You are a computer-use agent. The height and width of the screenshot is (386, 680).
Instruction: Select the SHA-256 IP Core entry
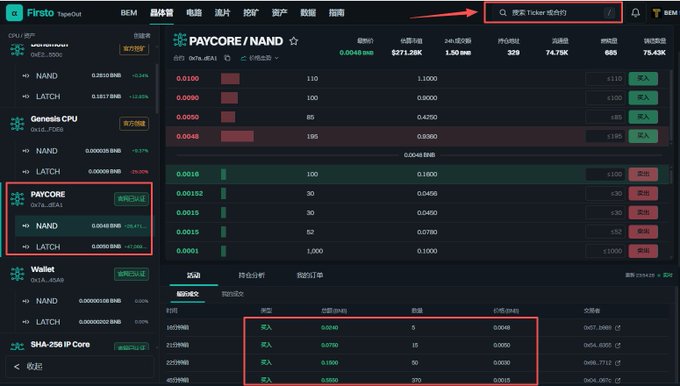[79, 345]
